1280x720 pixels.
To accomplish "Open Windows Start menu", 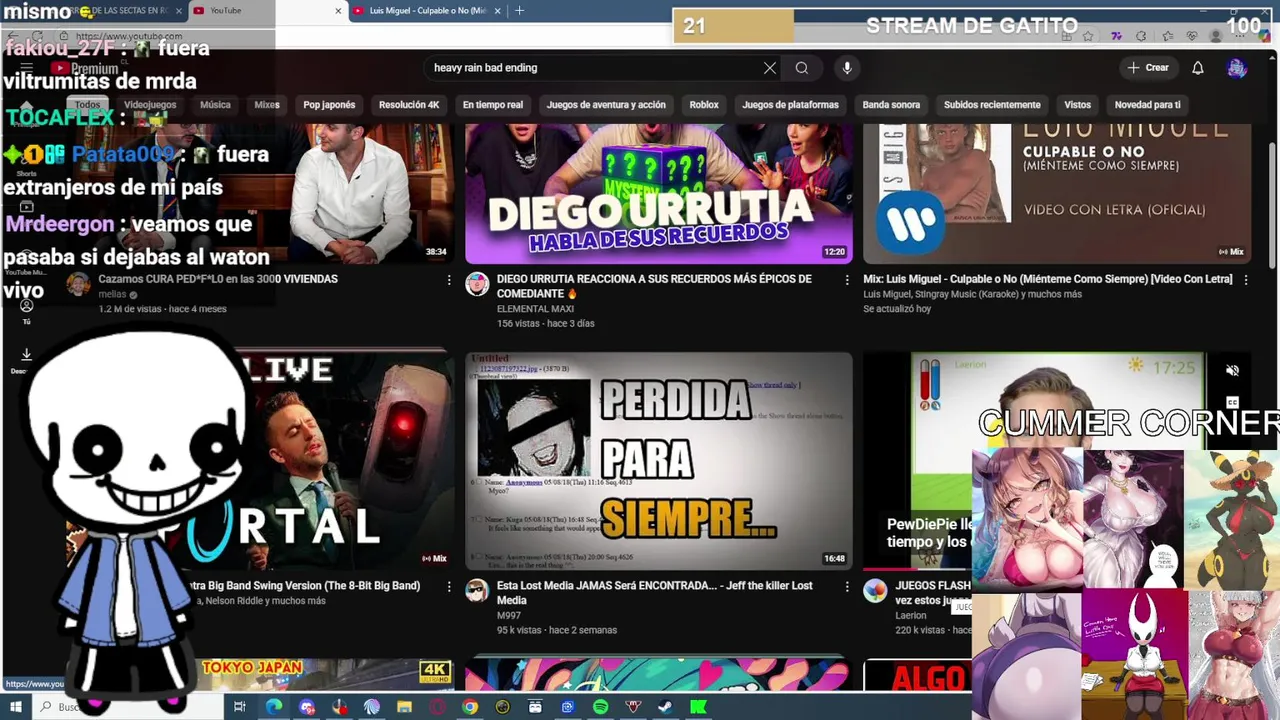I will [16, 707].
